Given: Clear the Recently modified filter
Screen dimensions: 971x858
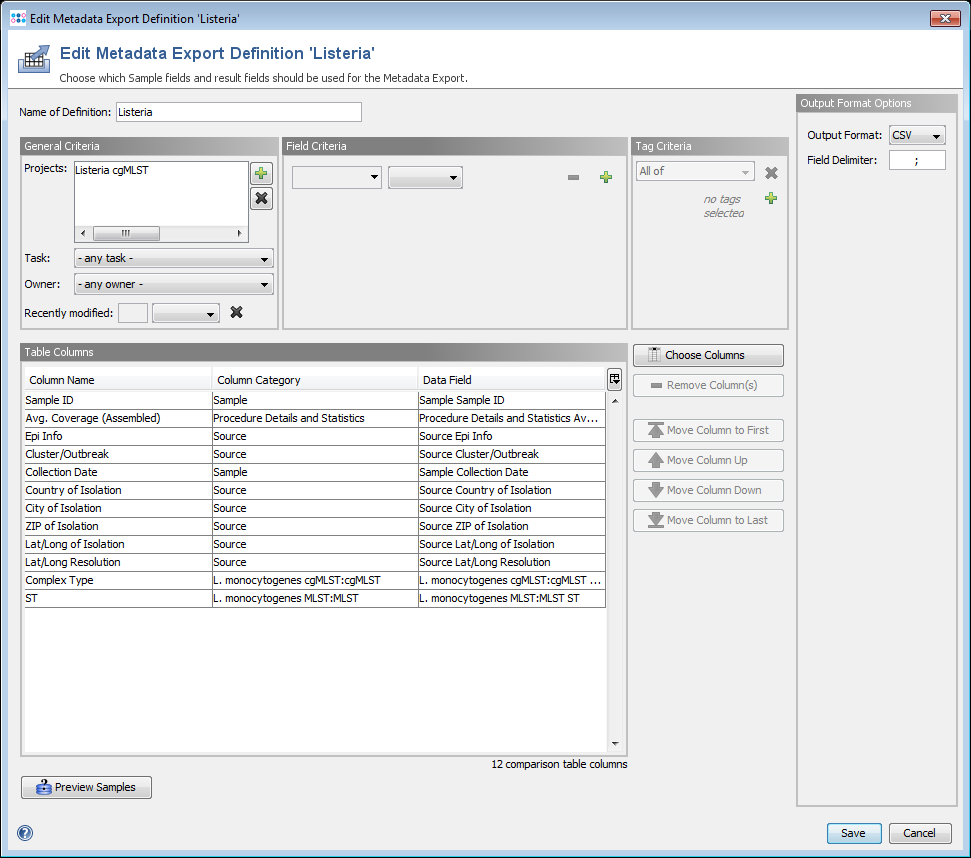Looking at the screenshot, I should pos(237,313).
